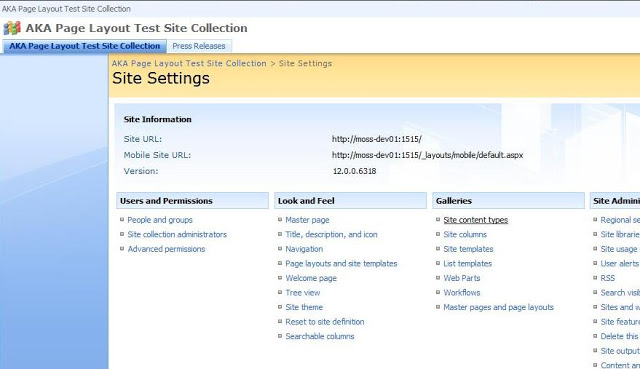Open Title, description, and icon

pos(331,234)
